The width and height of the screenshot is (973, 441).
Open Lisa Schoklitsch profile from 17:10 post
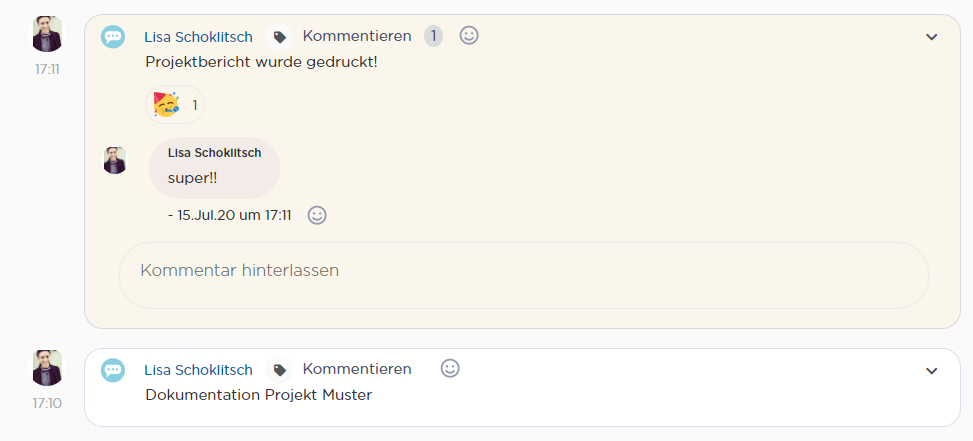click(199, 370)
